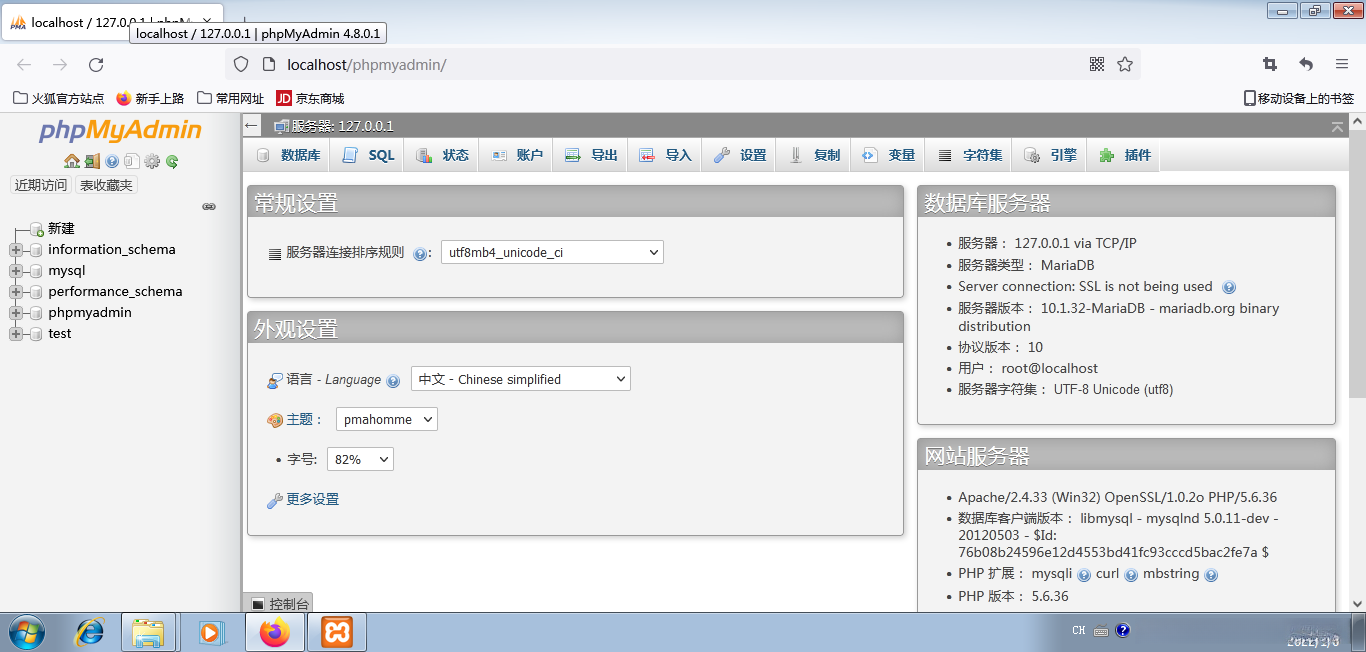Expand the test database tree node
Image resolution: width=1366 pixels, height=652 pixels.
tap(16, 334)
